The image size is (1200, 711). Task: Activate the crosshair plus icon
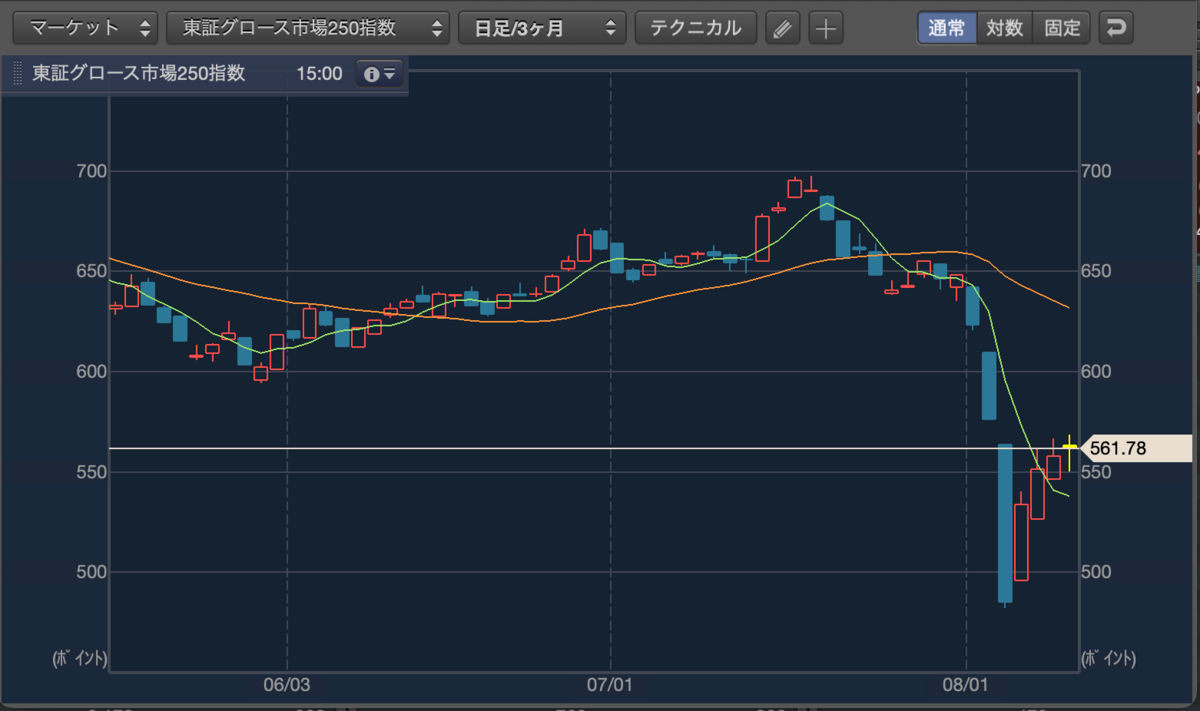tap(825, 28)
